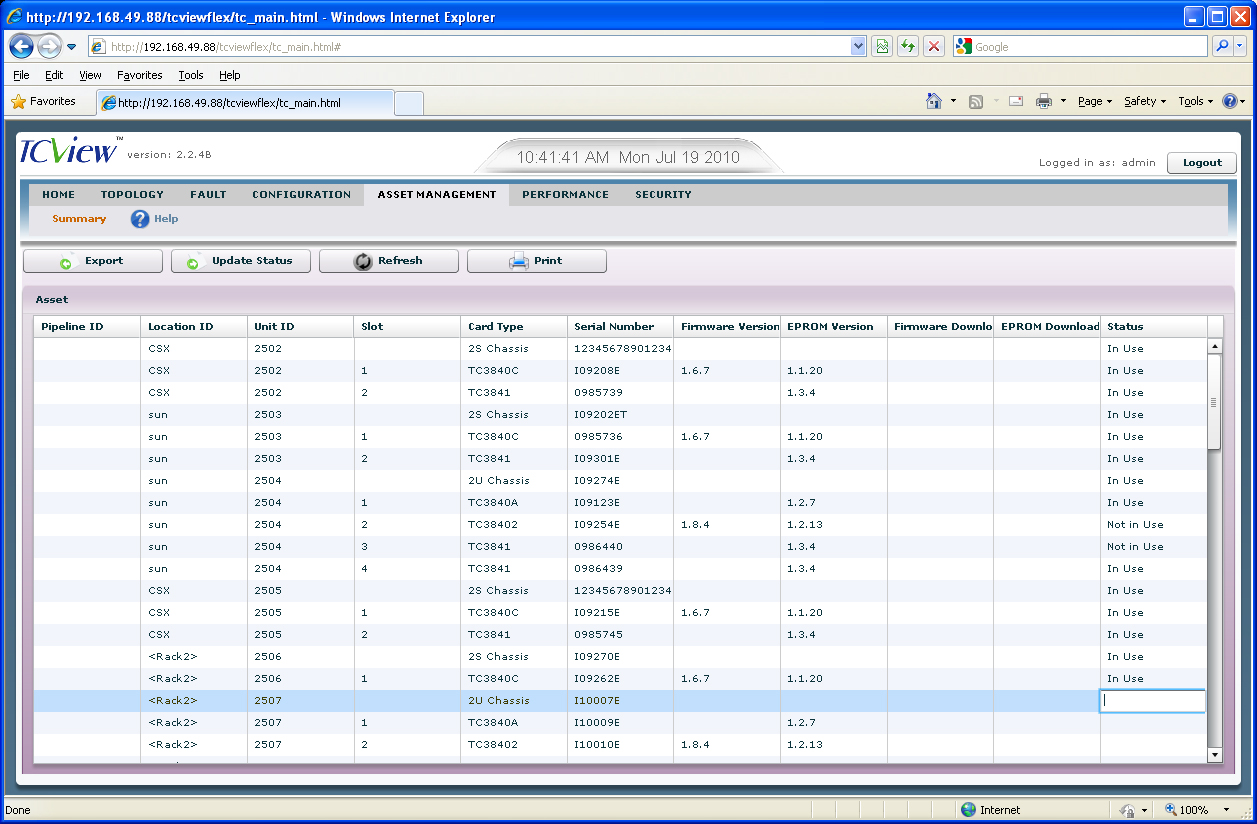Go to the SECURITY navigation tab
Screen dimensions: 1257x824
pos(663,195)
